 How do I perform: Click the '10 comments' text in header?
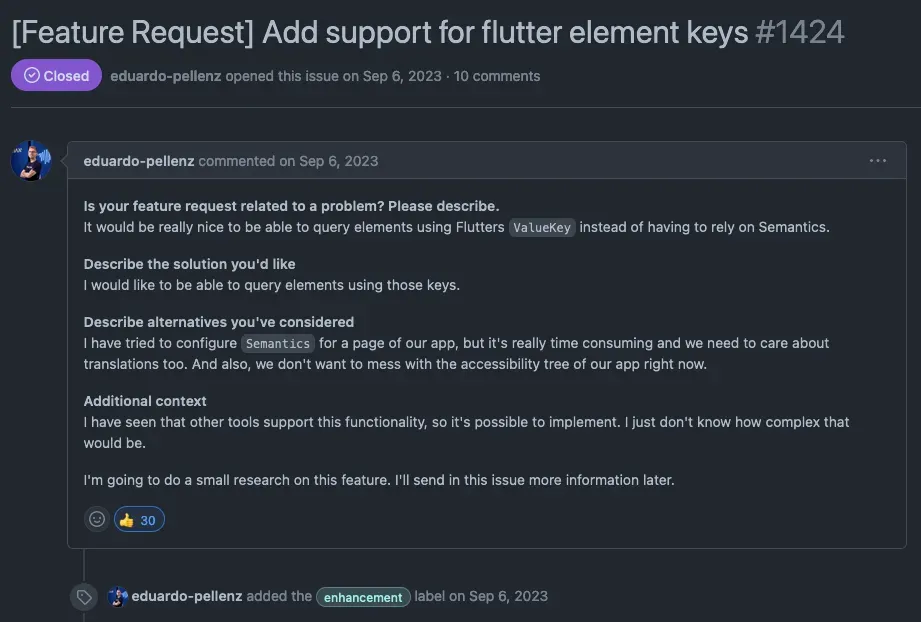pos(497,76)
